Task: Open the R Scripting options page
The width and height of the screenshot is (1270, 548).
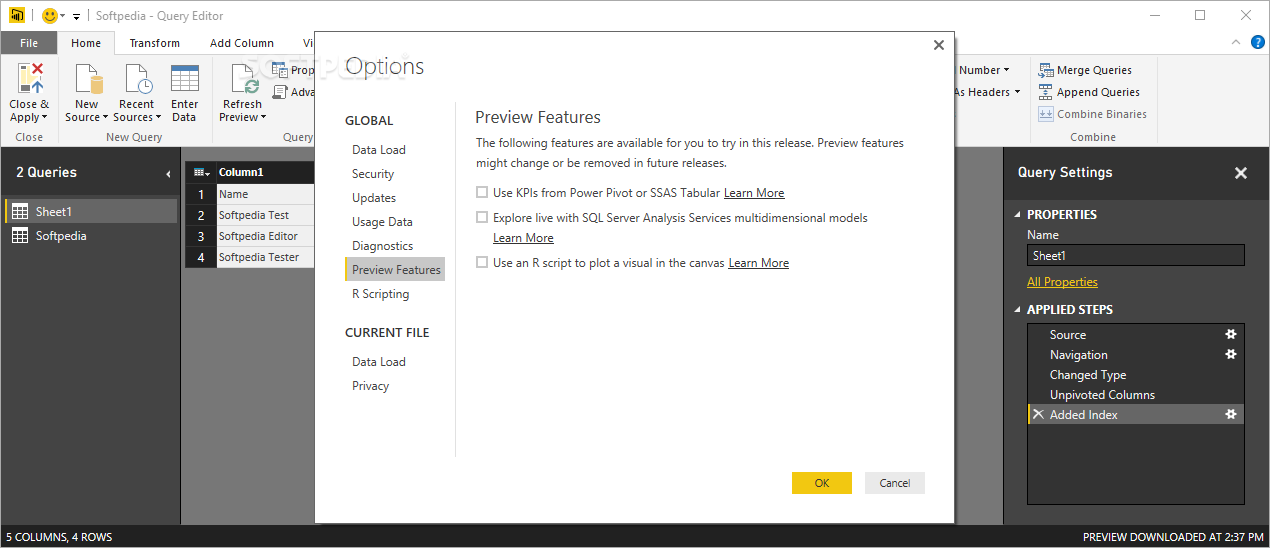Action: coord(380,294)
